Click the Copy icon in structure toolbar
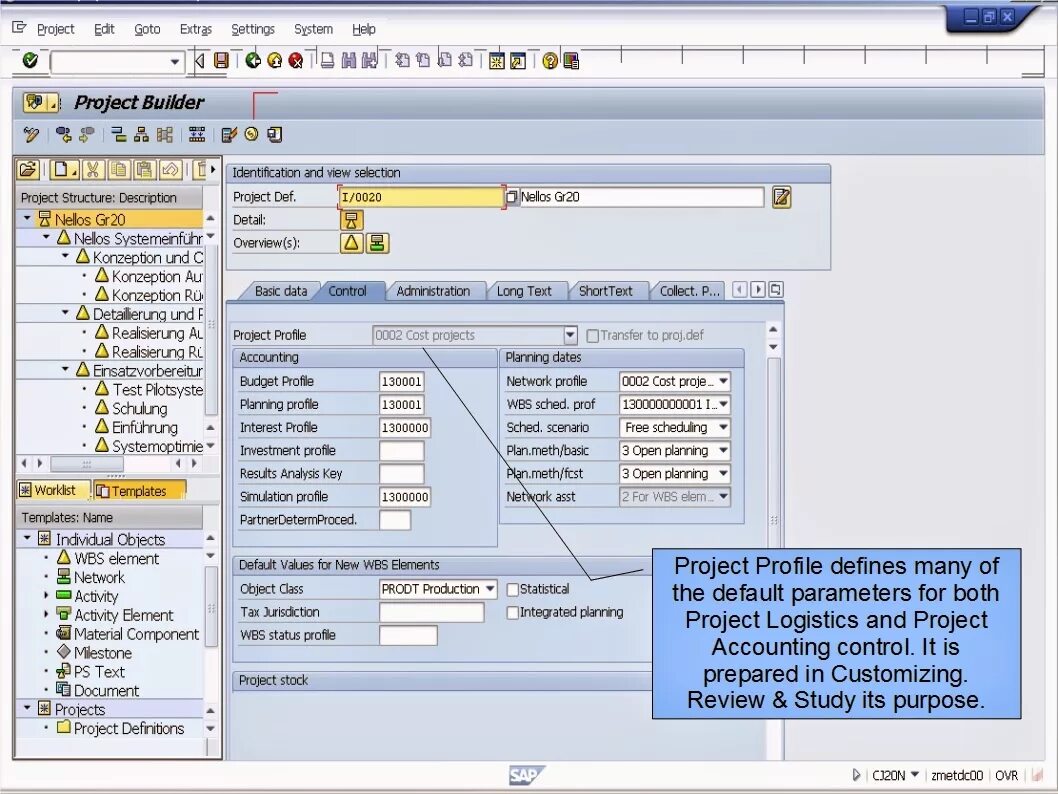This screenshot has width=1058, height=794. point(119,169)
